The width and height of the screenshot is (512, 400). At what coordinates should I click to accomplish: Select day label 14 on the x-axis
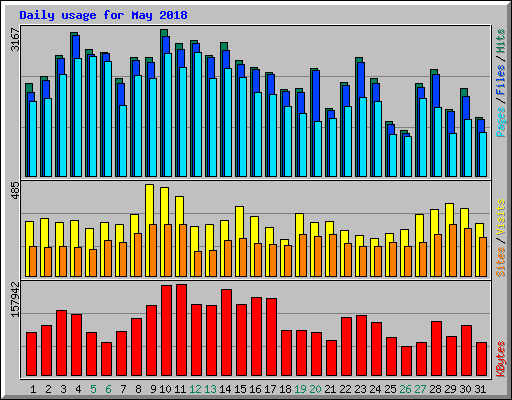coord(225,389)
